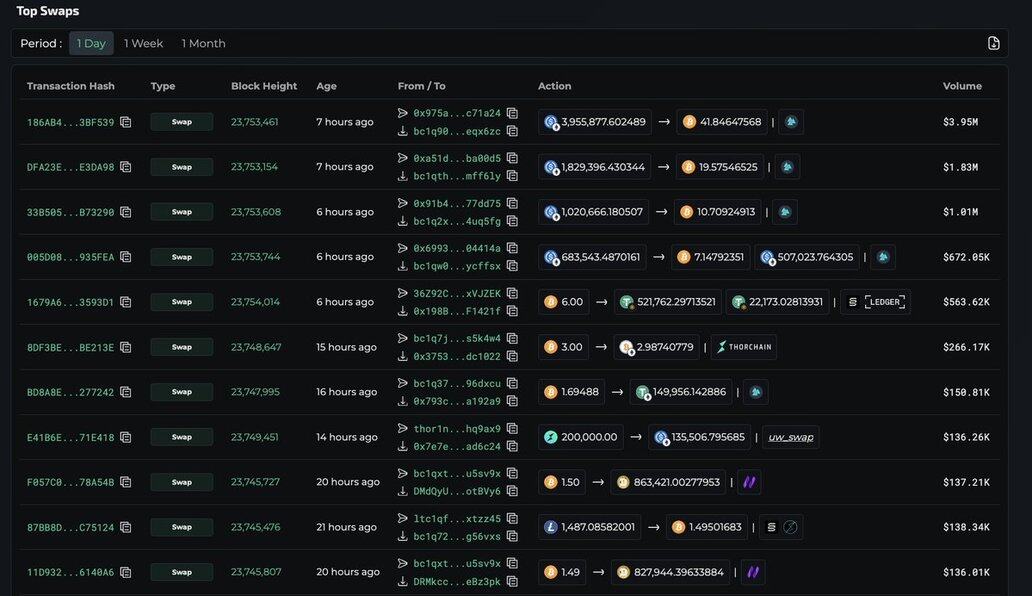Copy recipient address DMdQyU...otBVy6
1032x596 pixels.
click(x=512, y=491)
